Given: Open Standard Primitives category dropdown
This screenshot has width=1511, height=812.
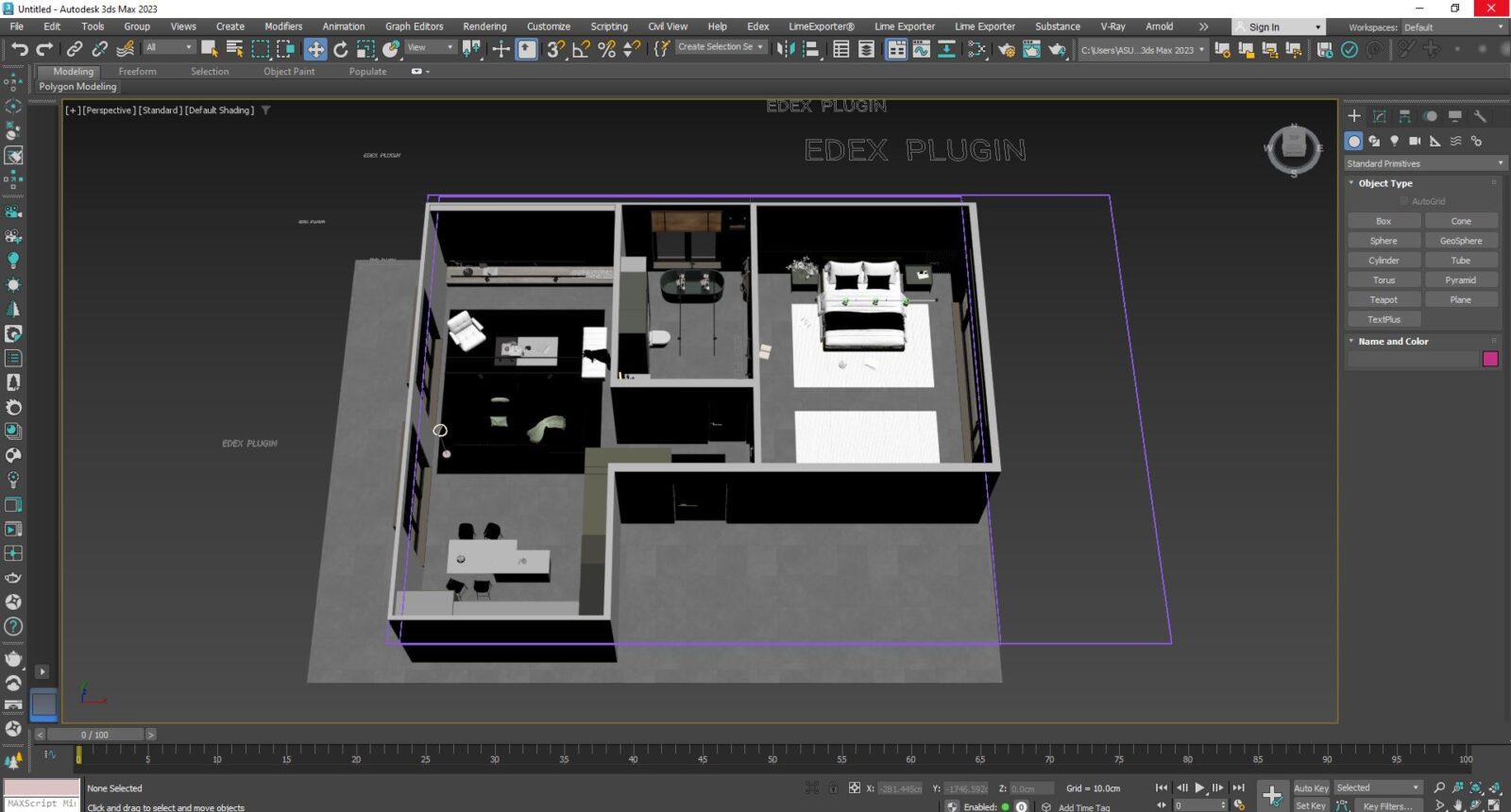Looking at the screenshot, I should [1424, 163].
